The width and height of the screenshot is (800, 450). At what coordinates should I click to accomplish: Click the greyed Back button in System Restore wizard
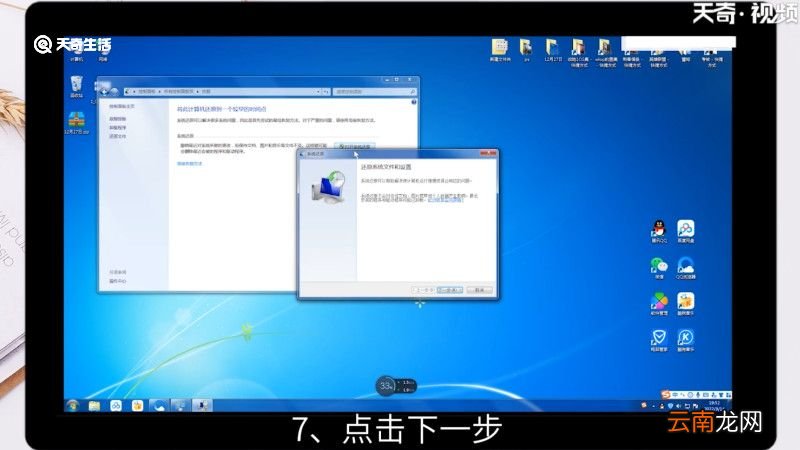click(423, 290)
